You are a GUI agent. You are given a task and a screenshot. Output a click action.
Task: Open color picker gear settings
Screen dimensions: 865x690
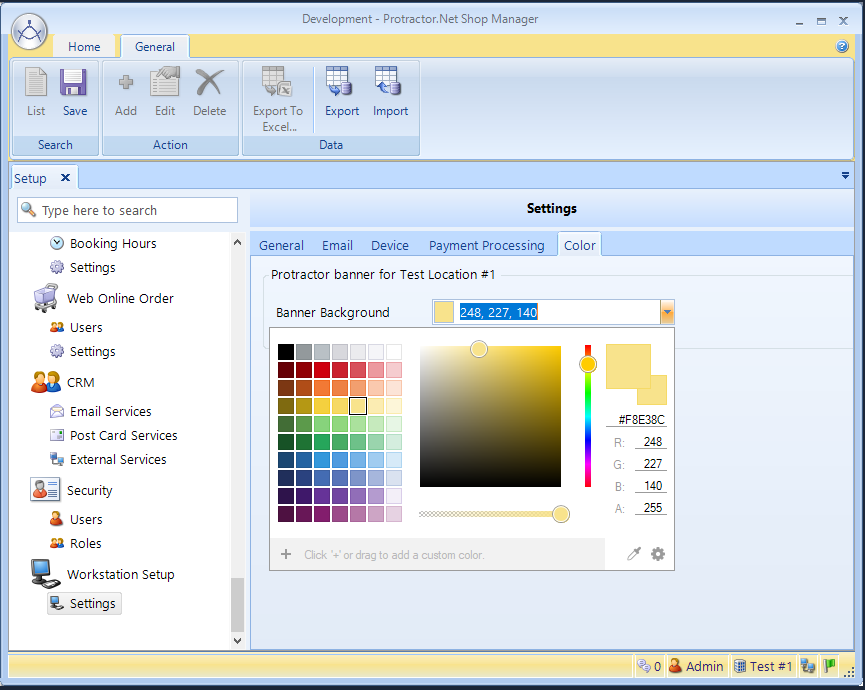(x=657, y=554)
